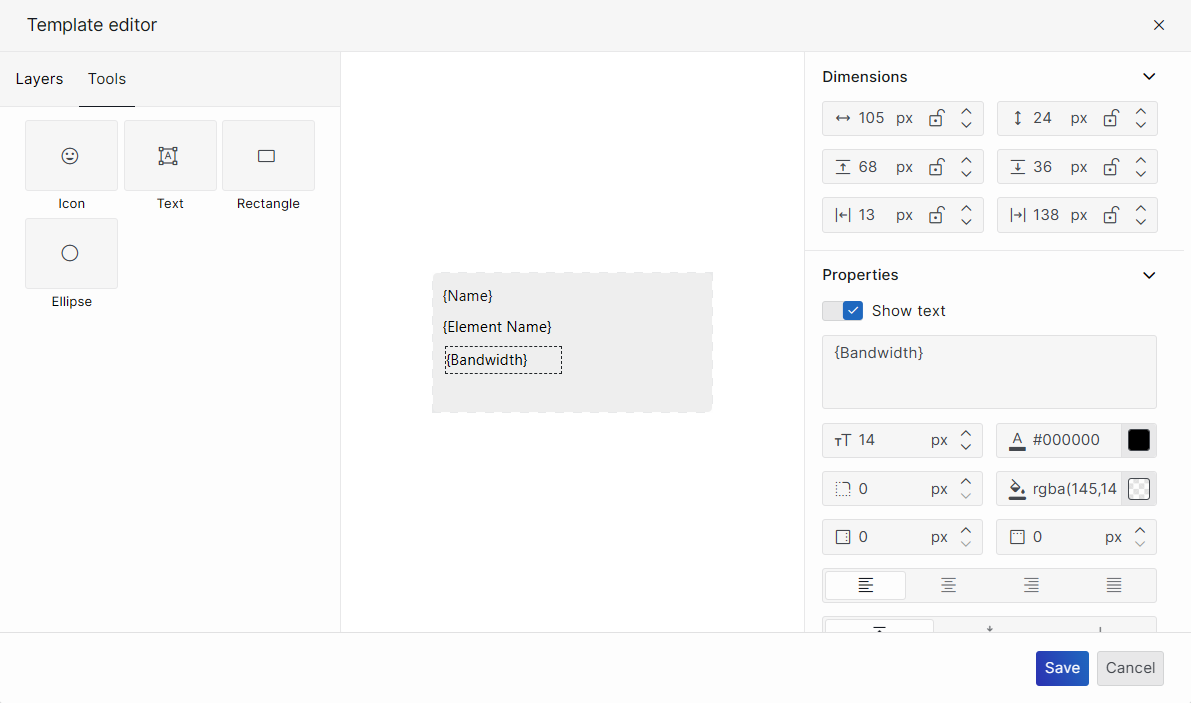Increase the dashed border width value

click(x=965, y=482)
